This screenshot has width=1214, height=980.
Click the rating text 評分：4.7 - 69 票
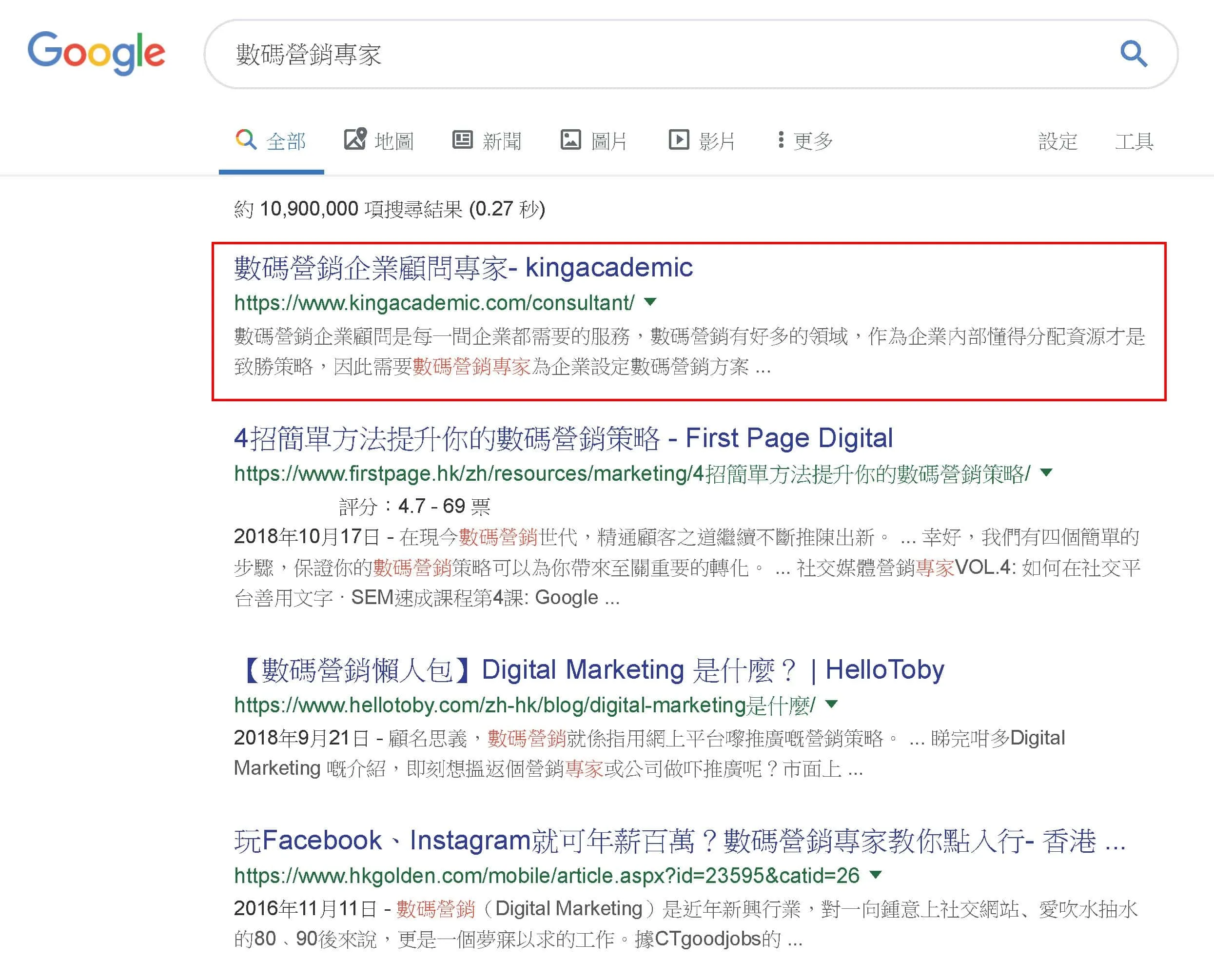[x=415, y=507]
